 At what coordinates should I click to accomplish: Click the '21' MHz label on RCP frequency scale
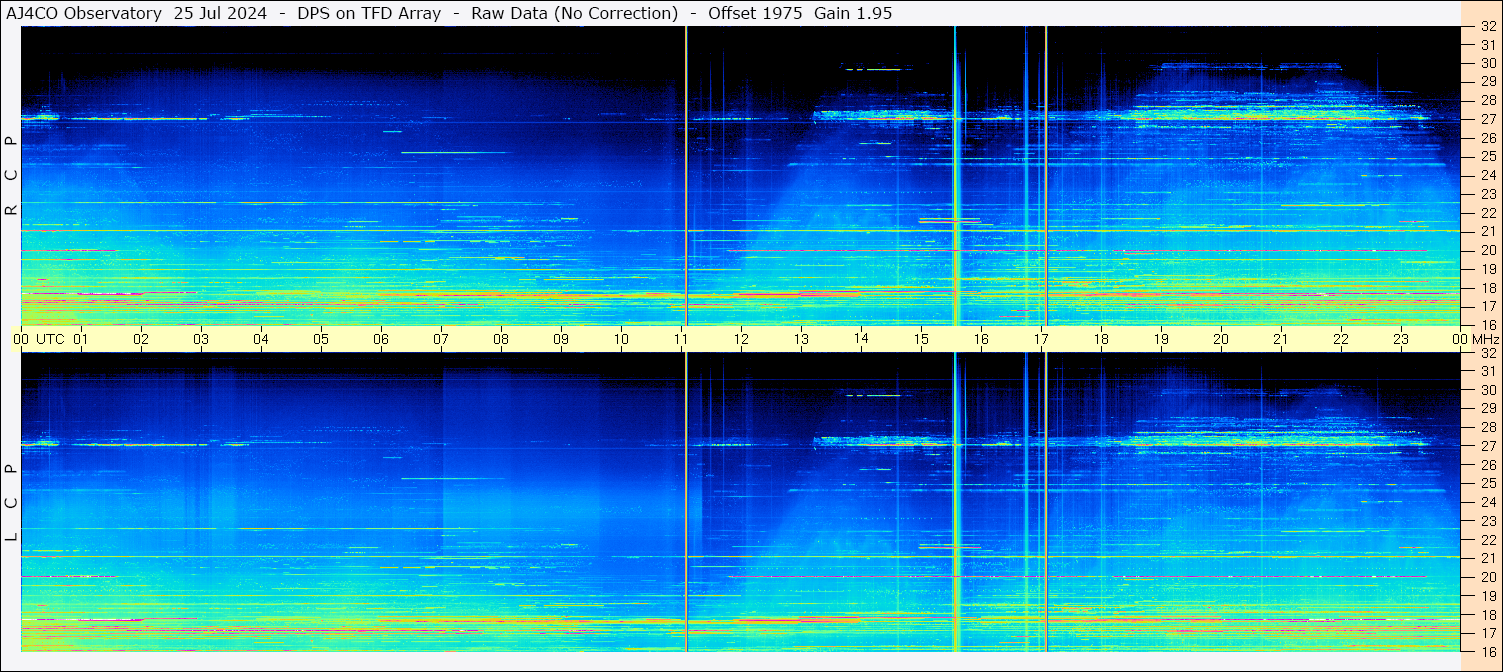1487,231
